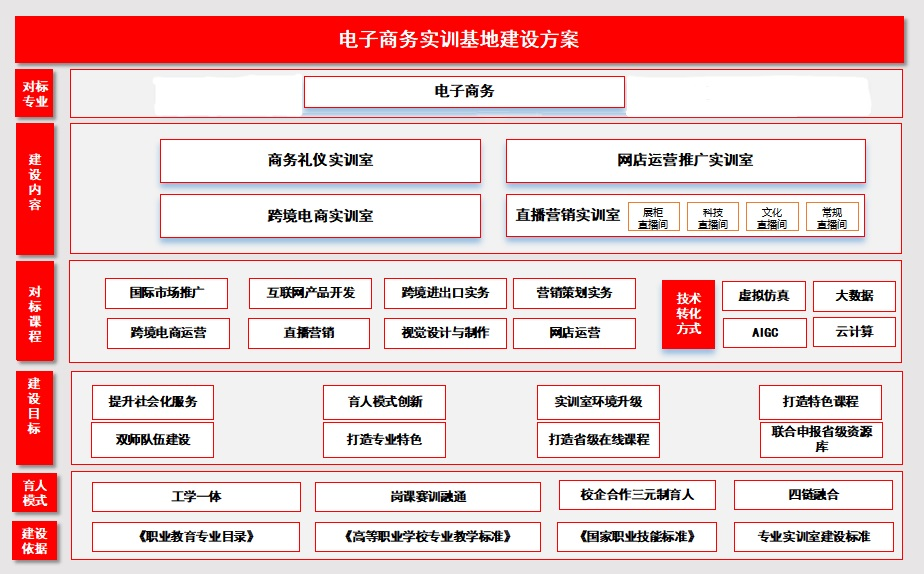Click the 商务礼仪实训室 box
This screenshot has width=924, height=574.
tap(320, 161)
